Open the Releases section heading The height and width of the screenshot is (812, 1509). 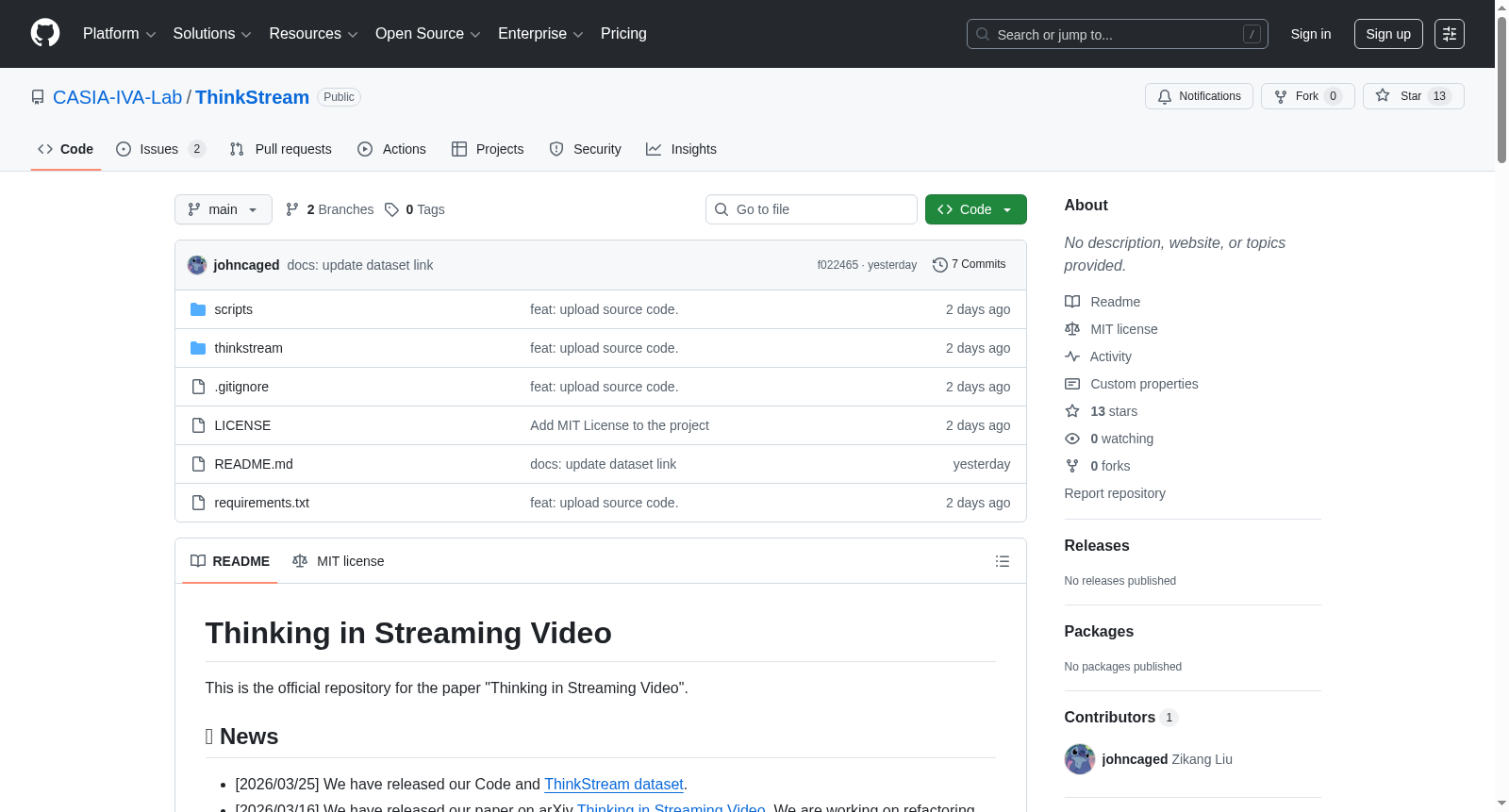[1097, 546]
